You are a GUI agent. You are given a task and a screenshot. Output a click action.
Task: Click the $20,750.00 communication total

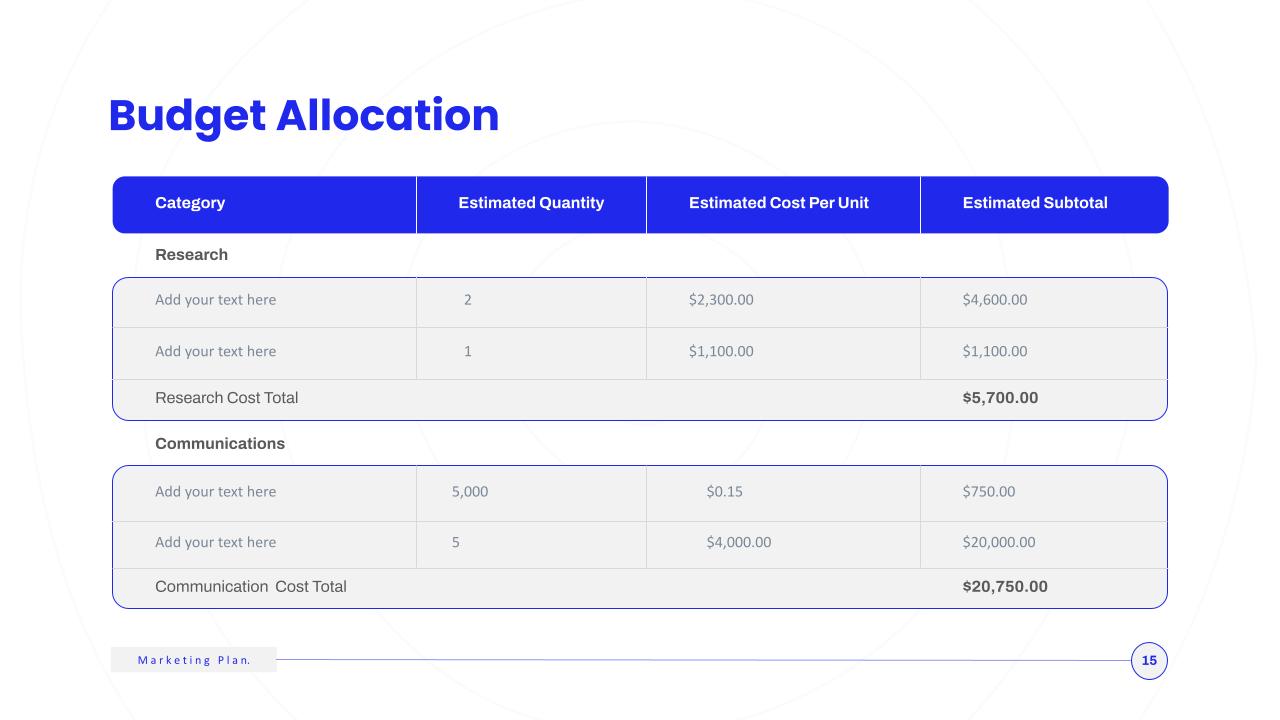pyautogui.click(x=1005, y=587)
